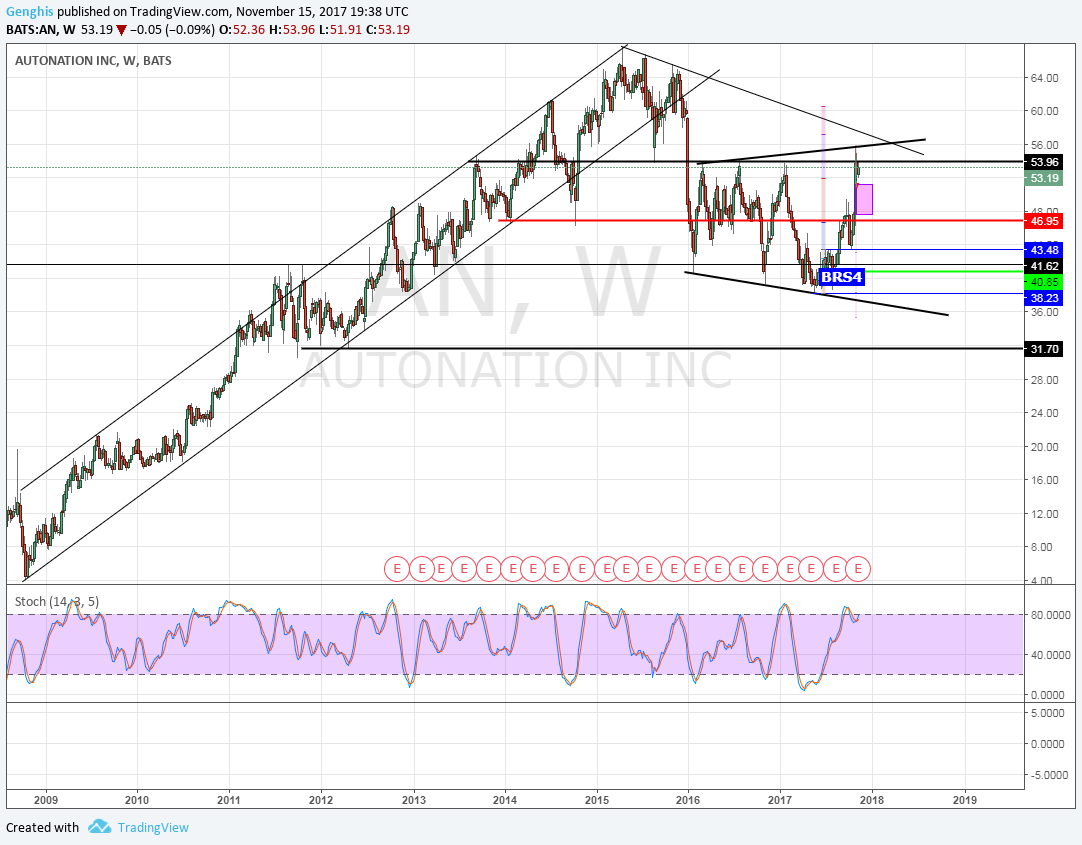Click the C:53.19 close value in header
Image resolution: width=1082 pixels, height=845 pixels.
pos(388,30)
